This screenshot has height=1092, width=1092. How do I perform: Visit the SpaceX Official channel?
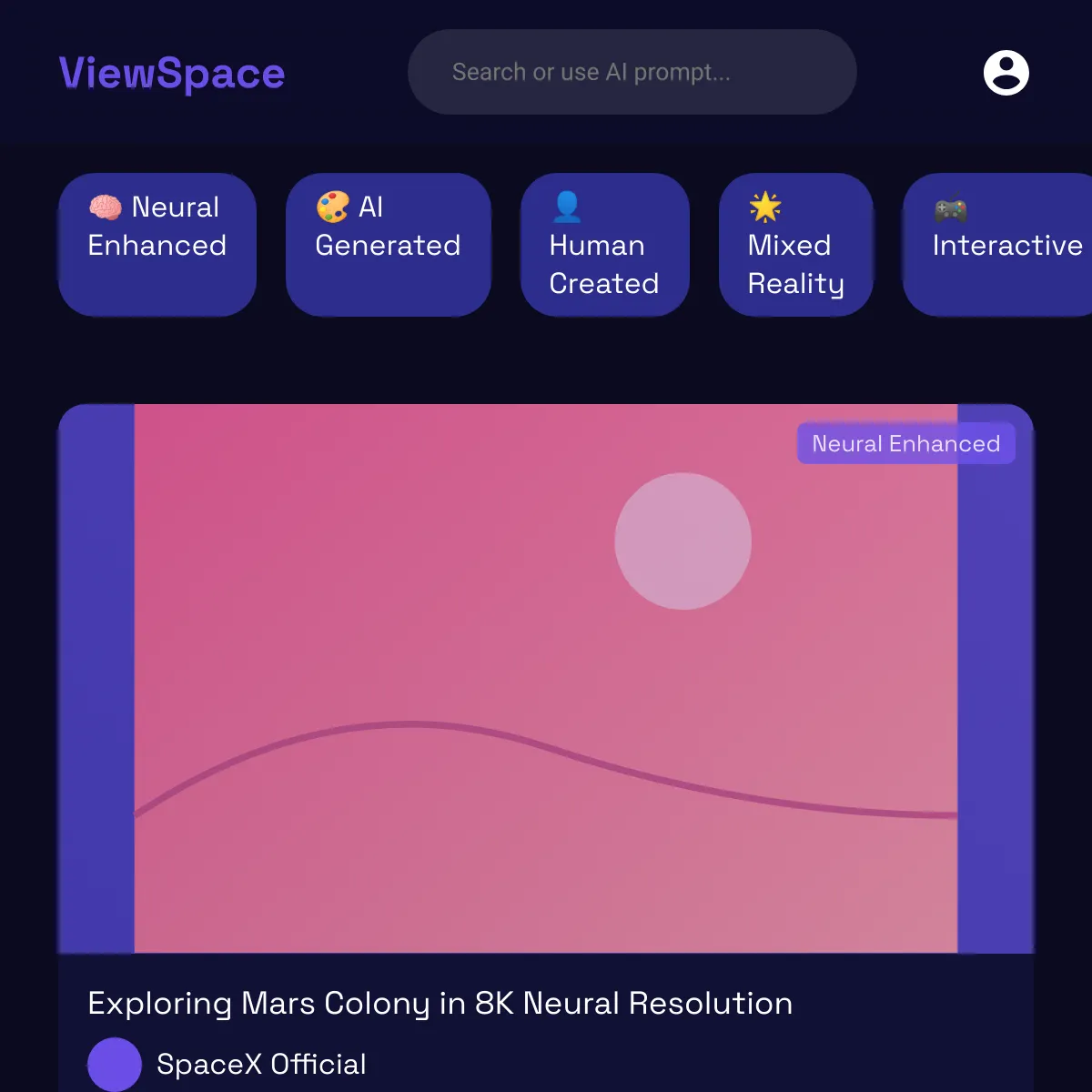pos(261,1064)
